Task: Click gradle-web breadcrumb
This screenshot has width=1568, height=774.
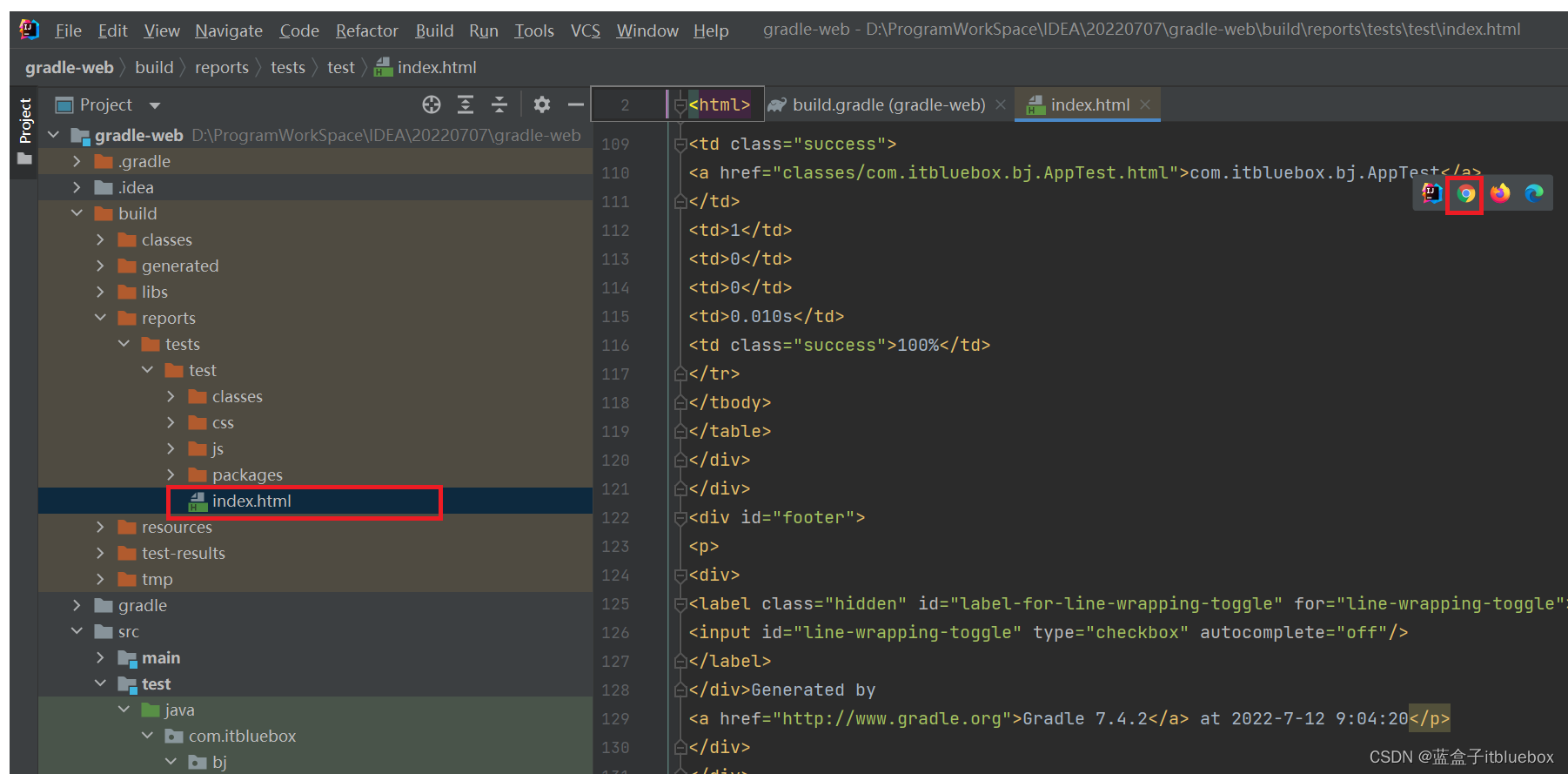Action: click(70, 68)
